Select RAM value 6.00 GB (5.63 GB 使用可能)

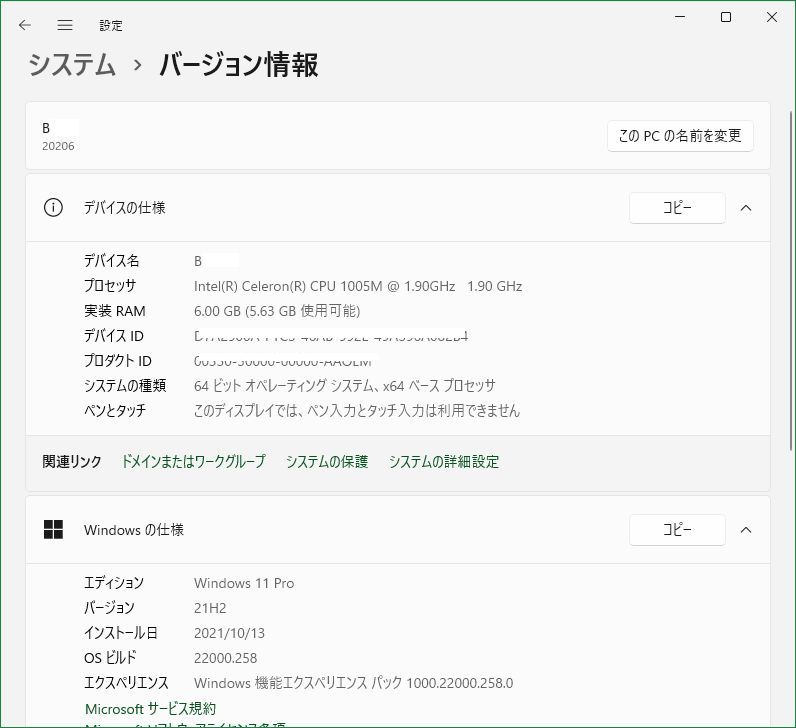pos(277,311)
